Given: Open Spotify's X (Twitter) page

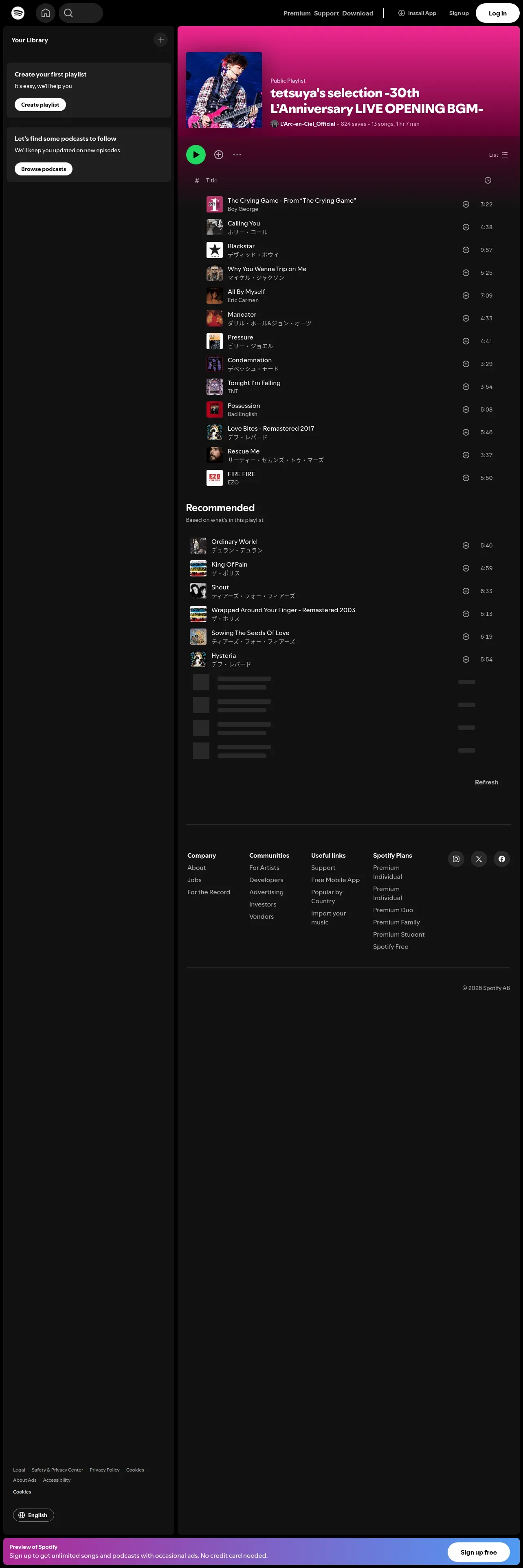Looking at the screenshot, I should tap(479, 859).
